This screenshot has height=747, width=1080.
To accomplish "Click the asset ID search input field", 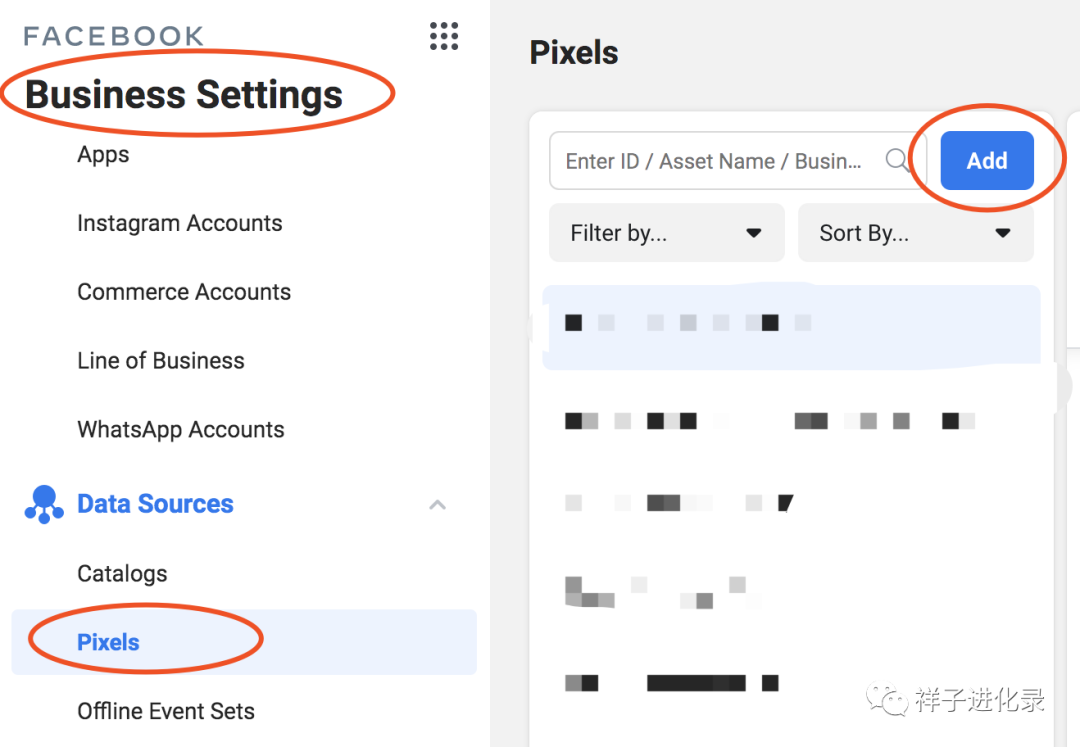I will pos(720,160).
